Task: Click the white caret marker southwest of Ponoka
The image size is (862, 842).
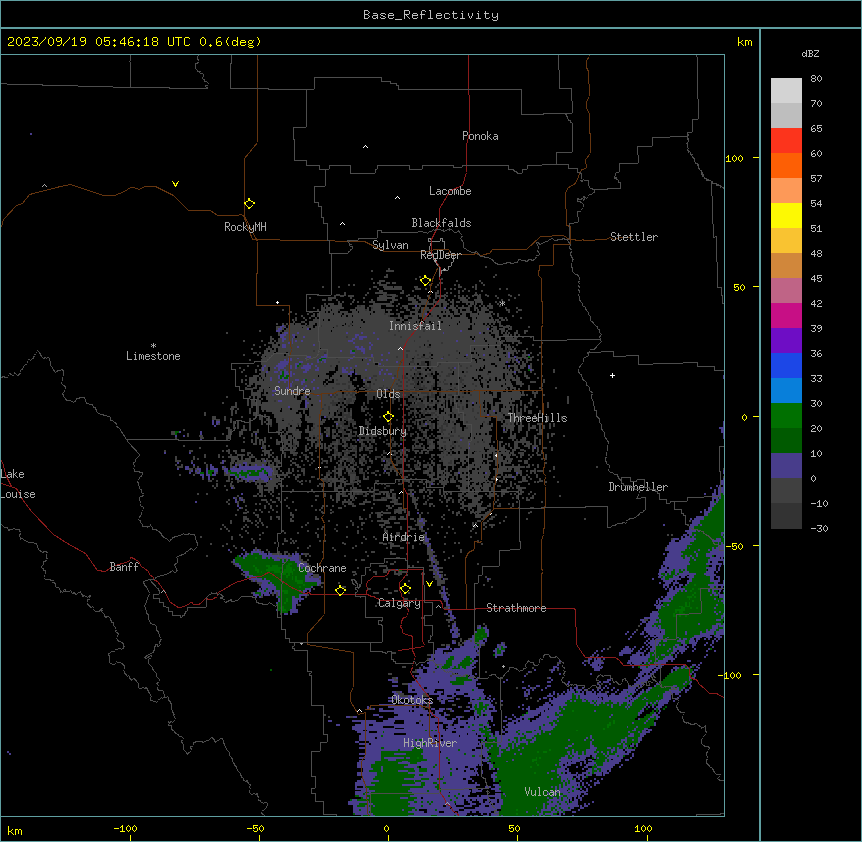Action: click(366, 147)
